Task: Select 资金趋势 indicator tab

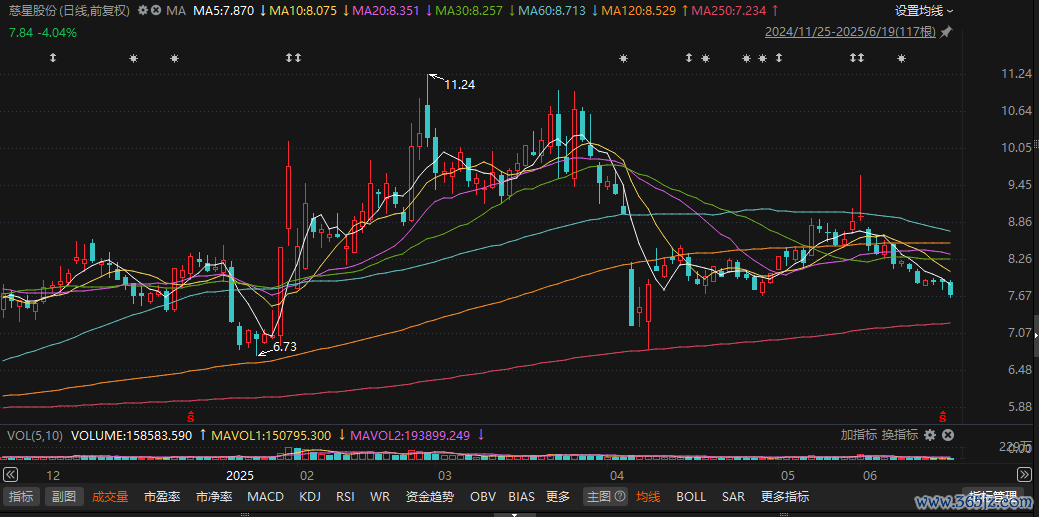Action: pyautogui.click(x=430, y=496)
